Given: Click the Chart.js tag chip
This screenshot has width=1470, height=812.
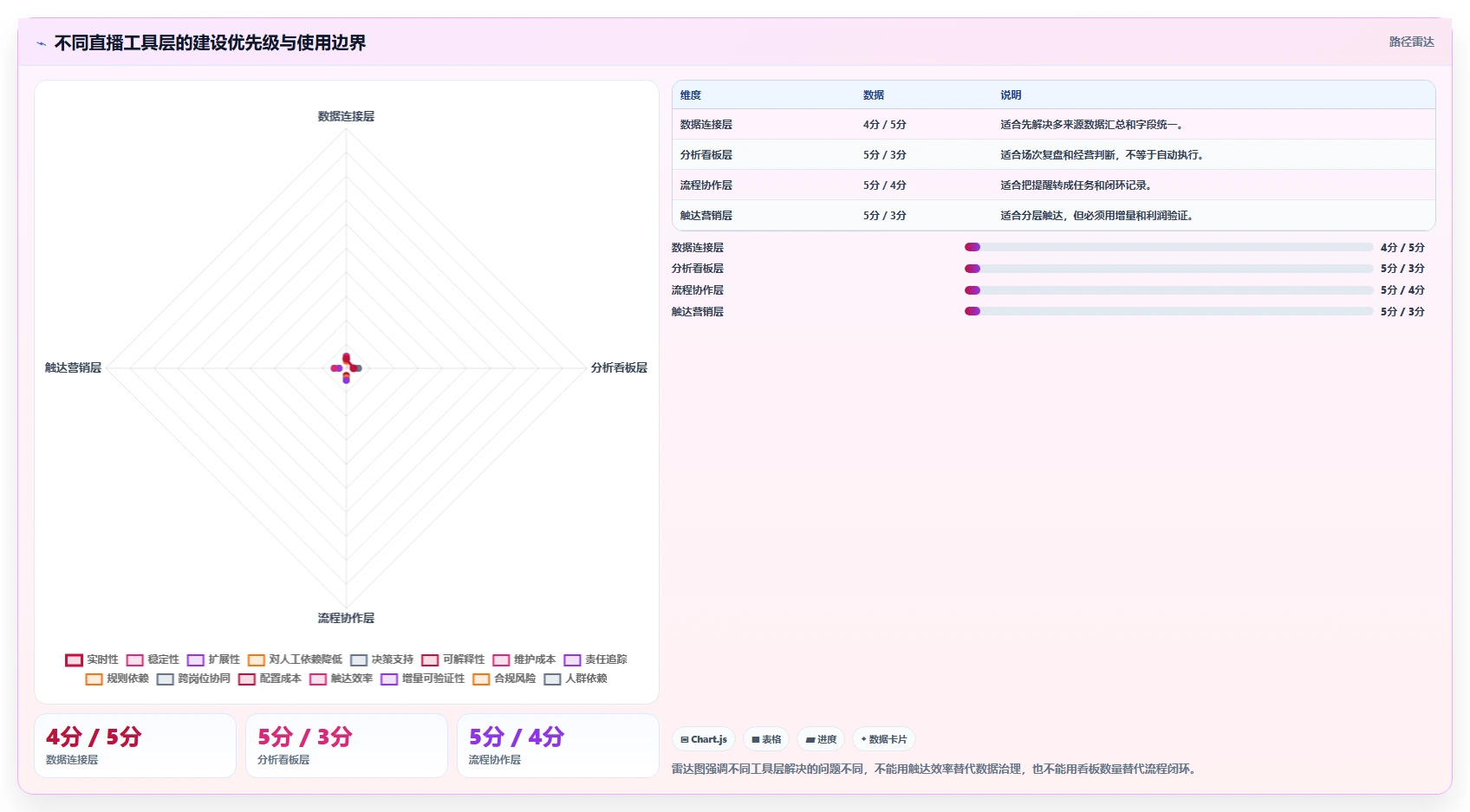Looking at the screenshot, I should 704,739.
